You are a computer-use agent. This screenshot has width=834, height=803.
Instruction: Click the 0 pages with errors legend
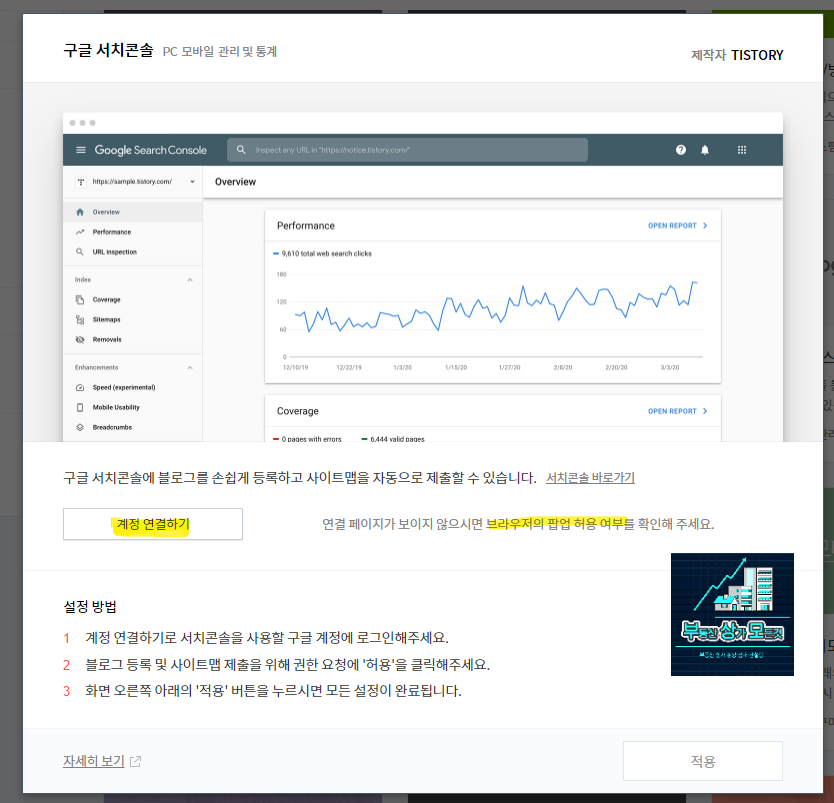[x=307, y=439]
